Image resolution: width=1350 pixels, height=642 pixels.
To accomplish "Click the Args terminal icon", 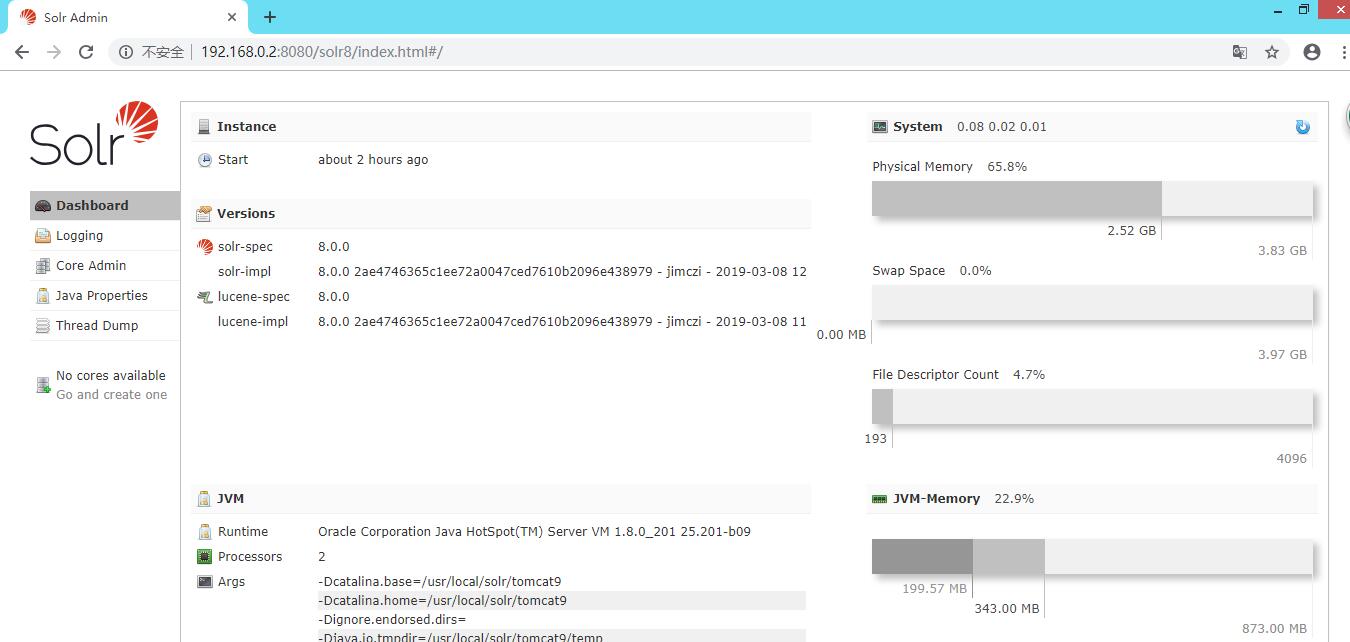I will [204, 582].
